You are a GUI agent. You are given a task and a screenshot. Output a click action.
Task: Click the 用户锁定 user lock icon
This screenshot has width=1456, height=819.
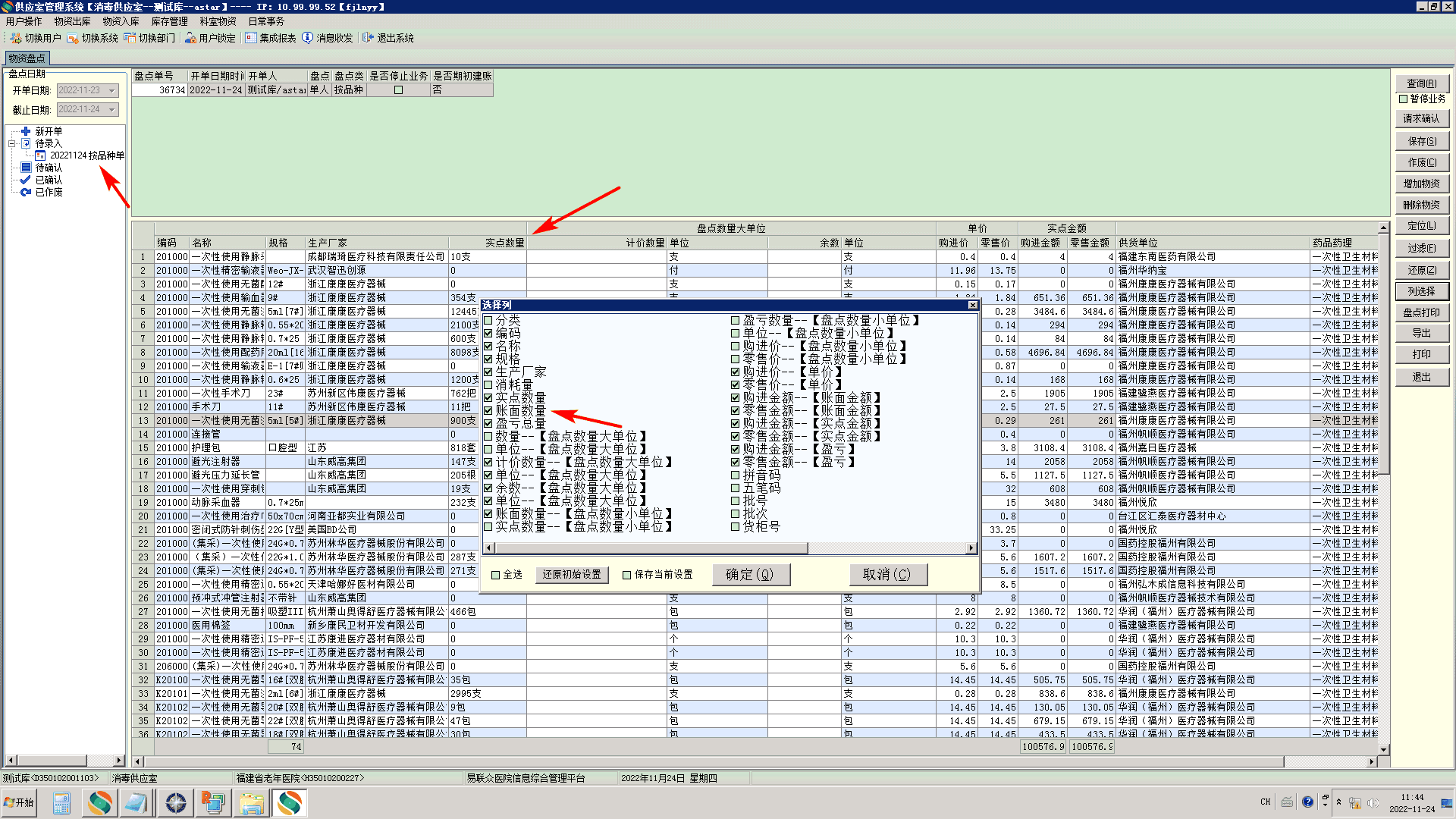click(190, 38)
